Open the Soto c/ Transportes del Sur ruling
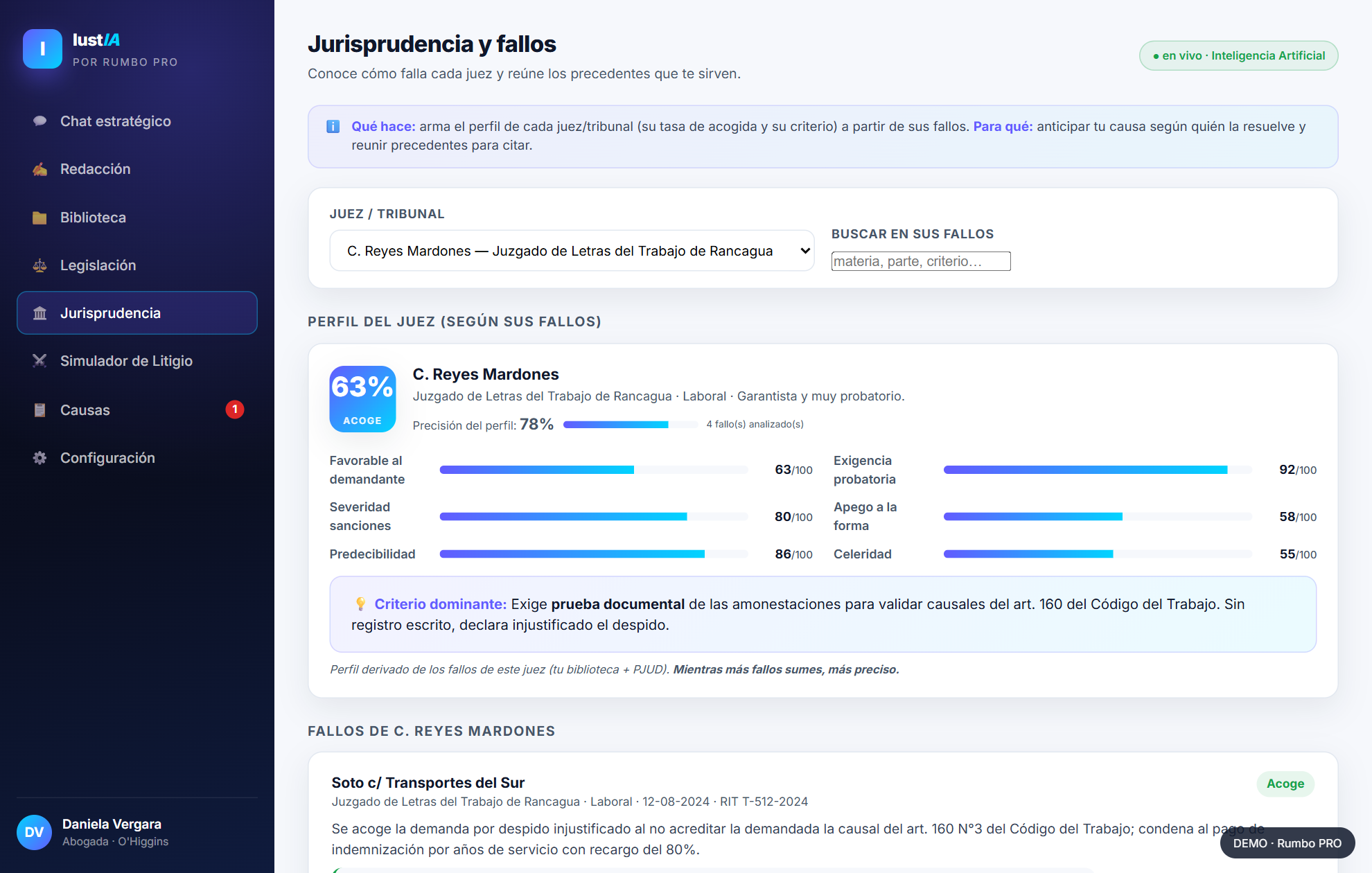Image resolution: width=1372 pixels, height=873 pixels. [428, 783]
